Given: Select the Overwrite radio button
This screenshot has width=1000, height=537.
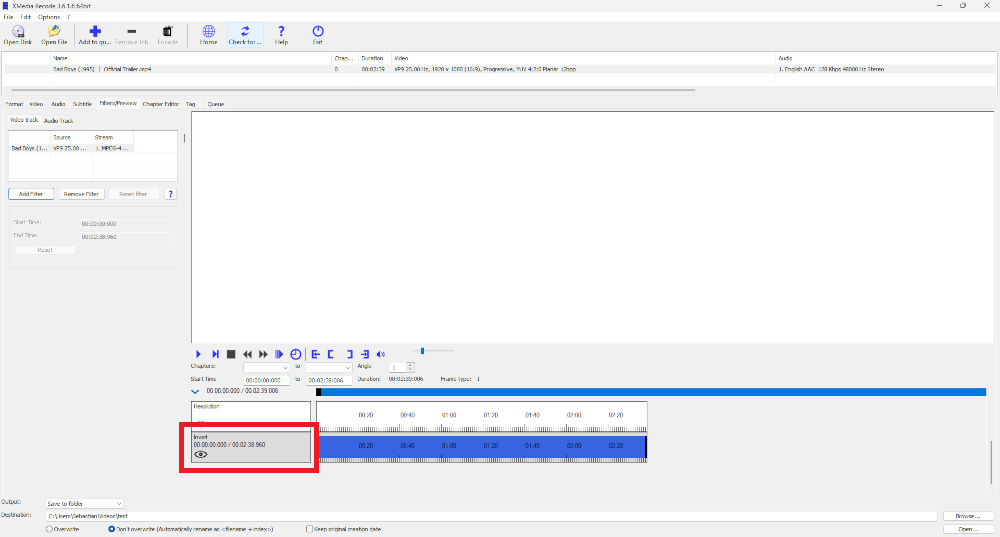Looking at the screenshot, I should [50, 529].
